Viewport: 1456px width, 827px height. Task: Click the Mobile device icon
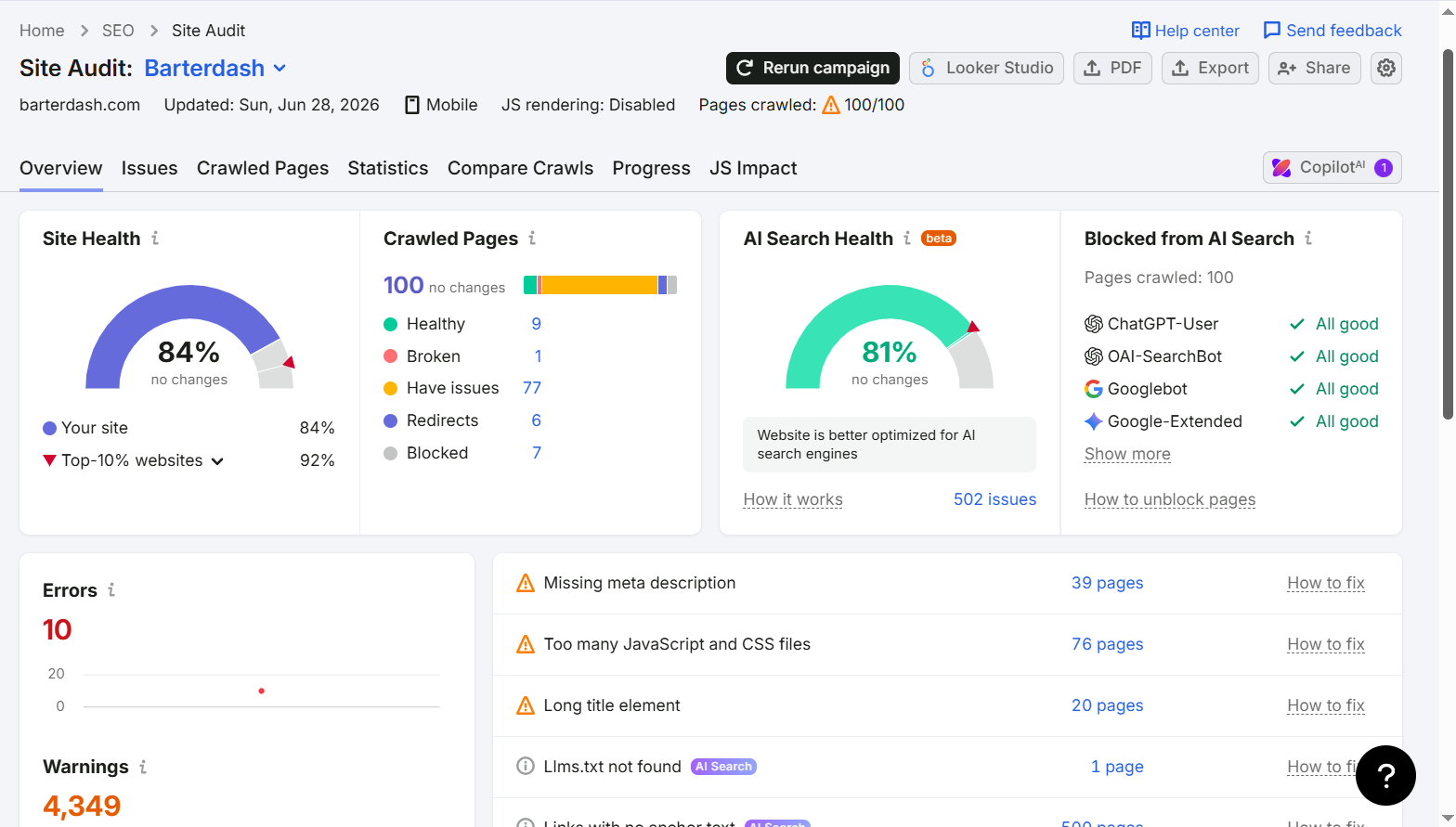point(412,105)
